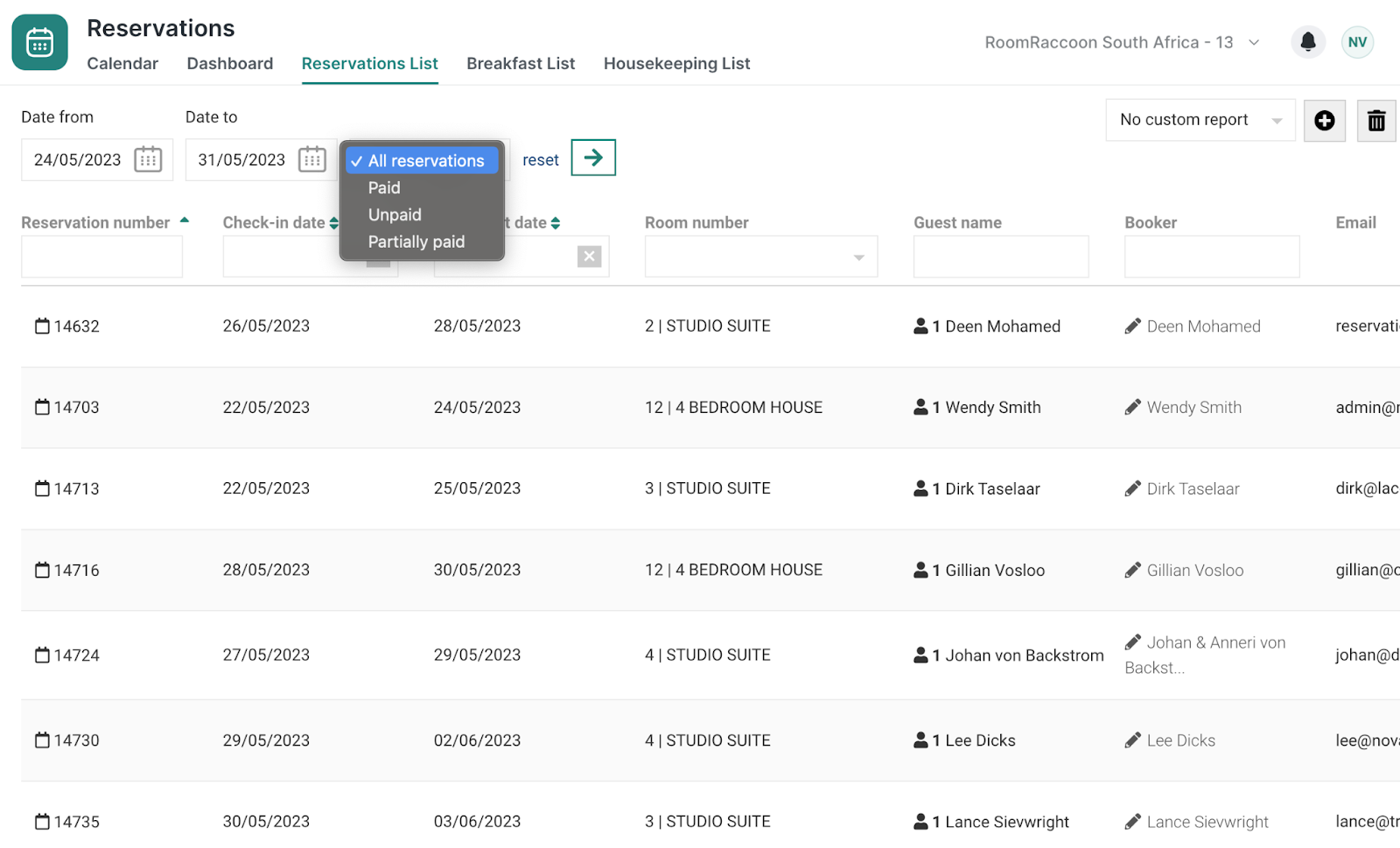1400x848 pixels.
Task: Open the Housekeeping List tab
Action: click(x=677, y=64)
